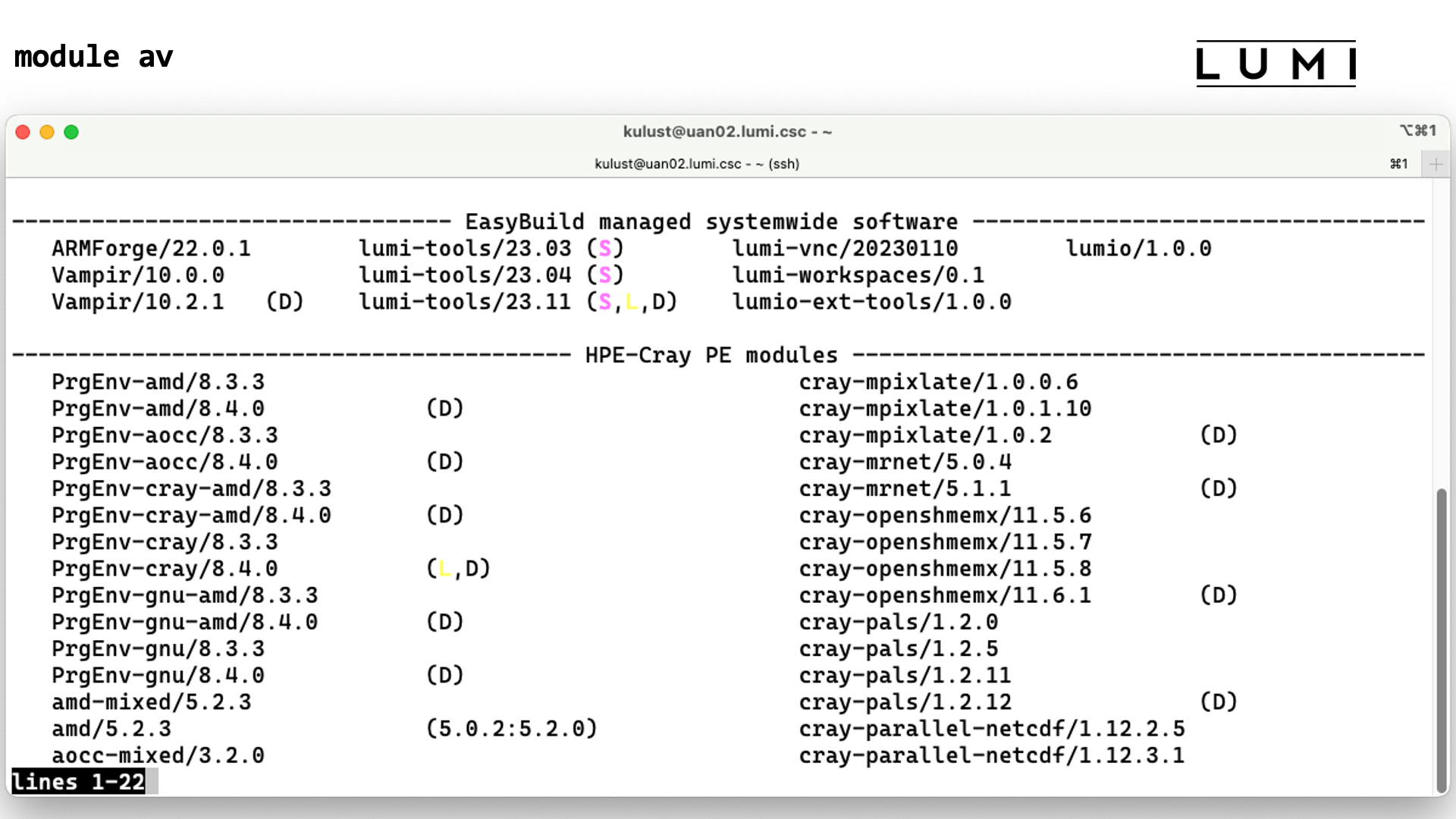Select text PrgEnv-gnu/8.3.3
The width and height of the screenshot is (1456, 819).
158,649
